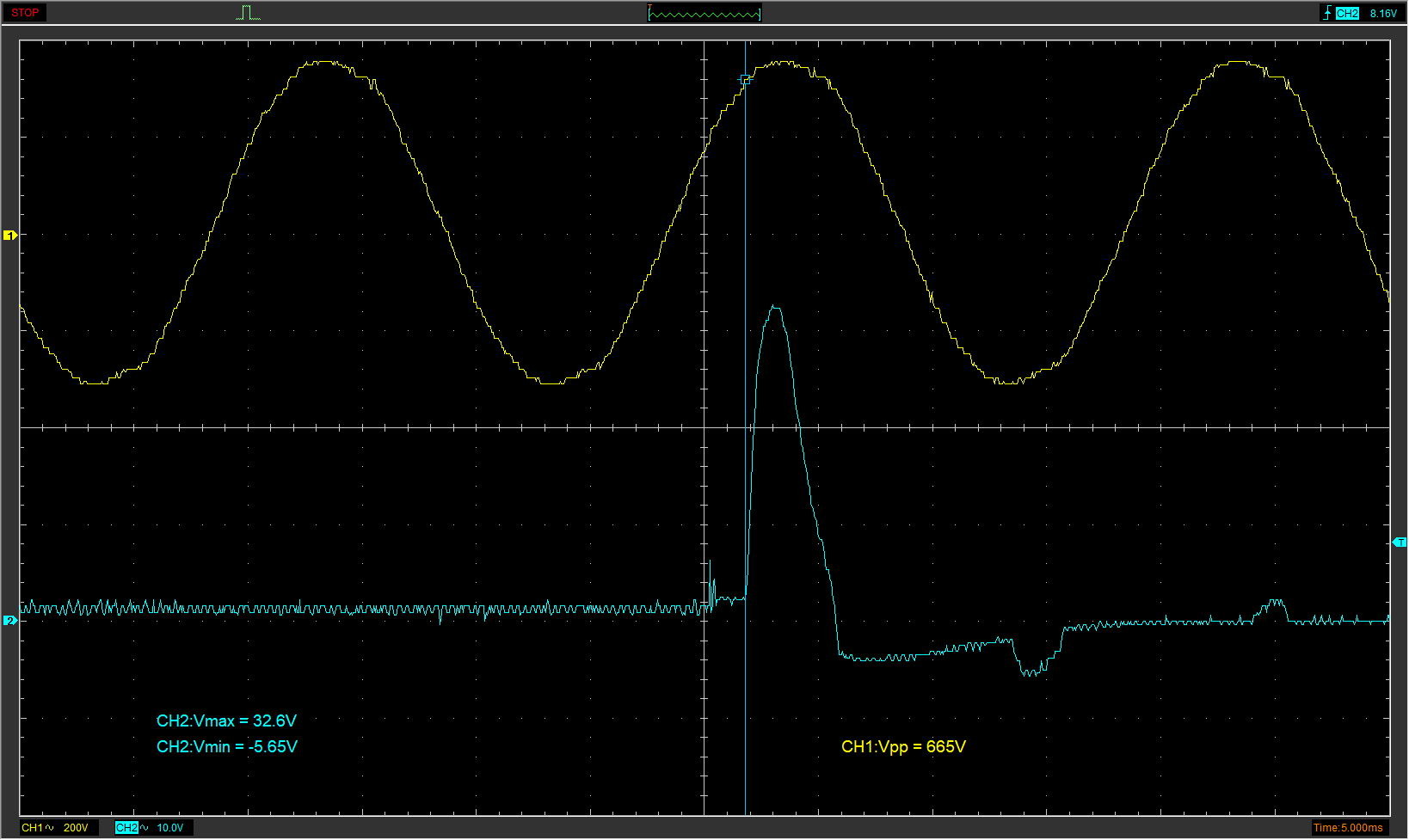Click the 8.16V trigger level readout
Image resolution: width=1409 pixels, height=840 pixels.
click(1383, 13)
